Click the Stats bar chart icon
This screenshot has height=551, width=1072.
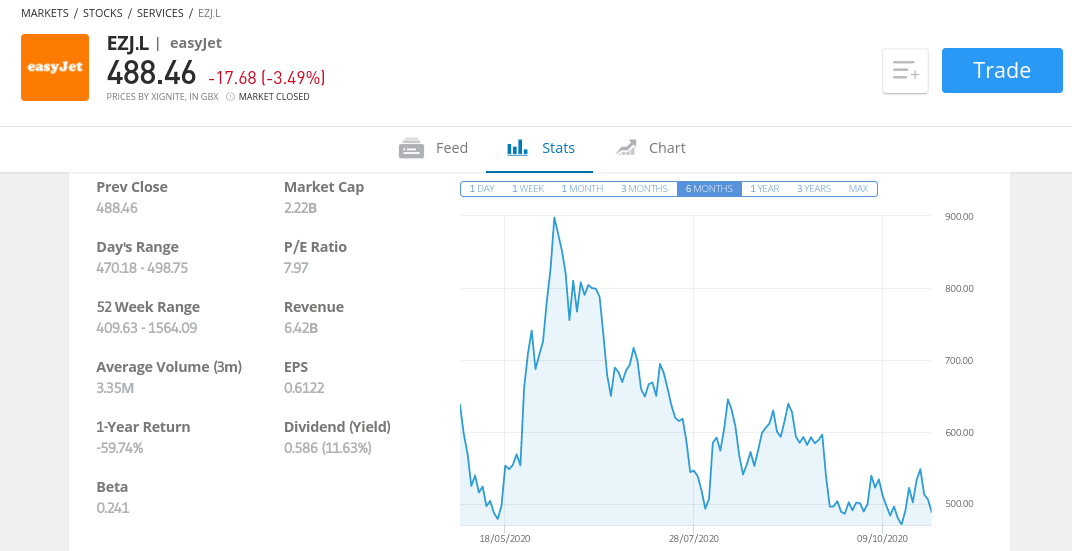pyautogui.click(x=518, y=148)
